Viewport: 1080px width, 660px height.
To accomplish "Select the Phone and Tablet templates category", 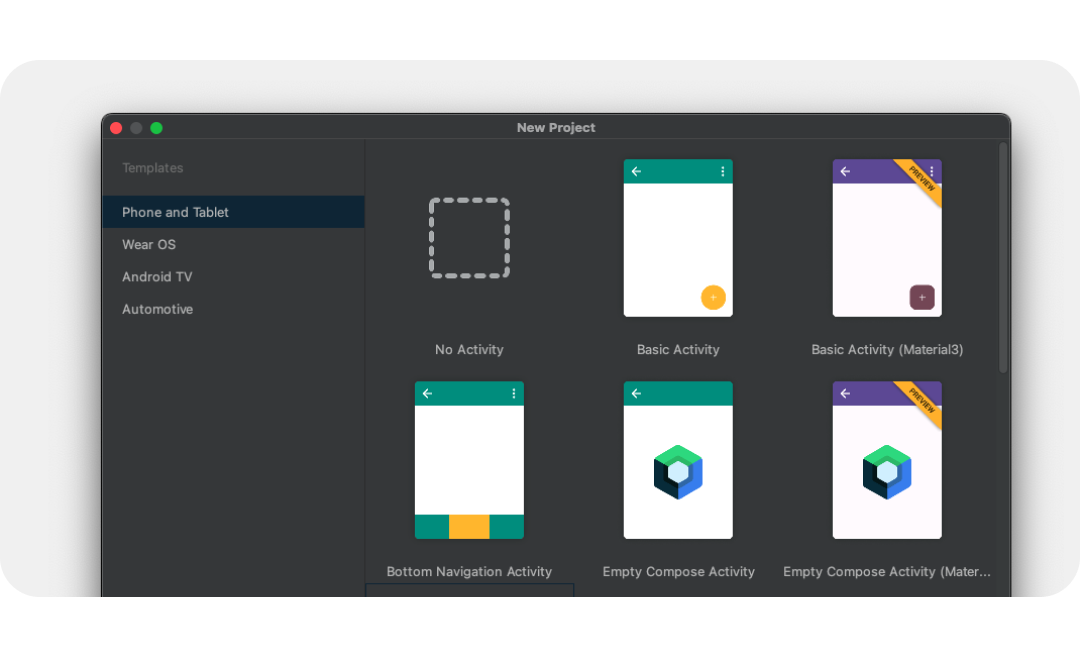I will click(x=175, y=212).
